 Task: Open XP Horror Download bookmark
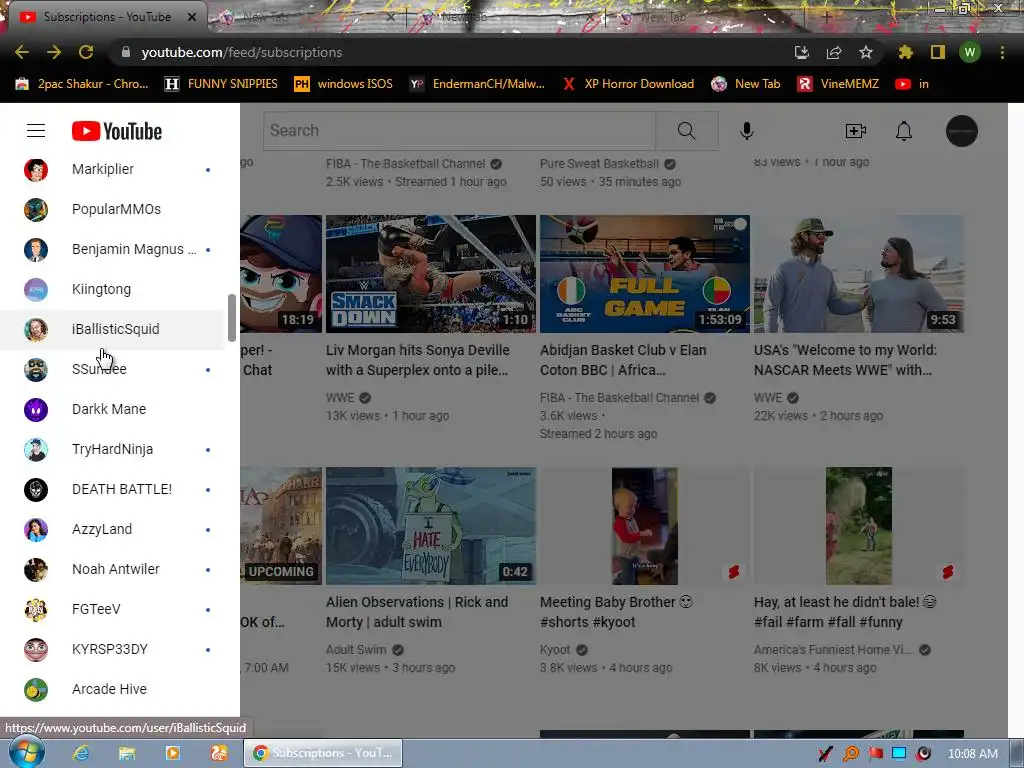click(x=628, y=84)
